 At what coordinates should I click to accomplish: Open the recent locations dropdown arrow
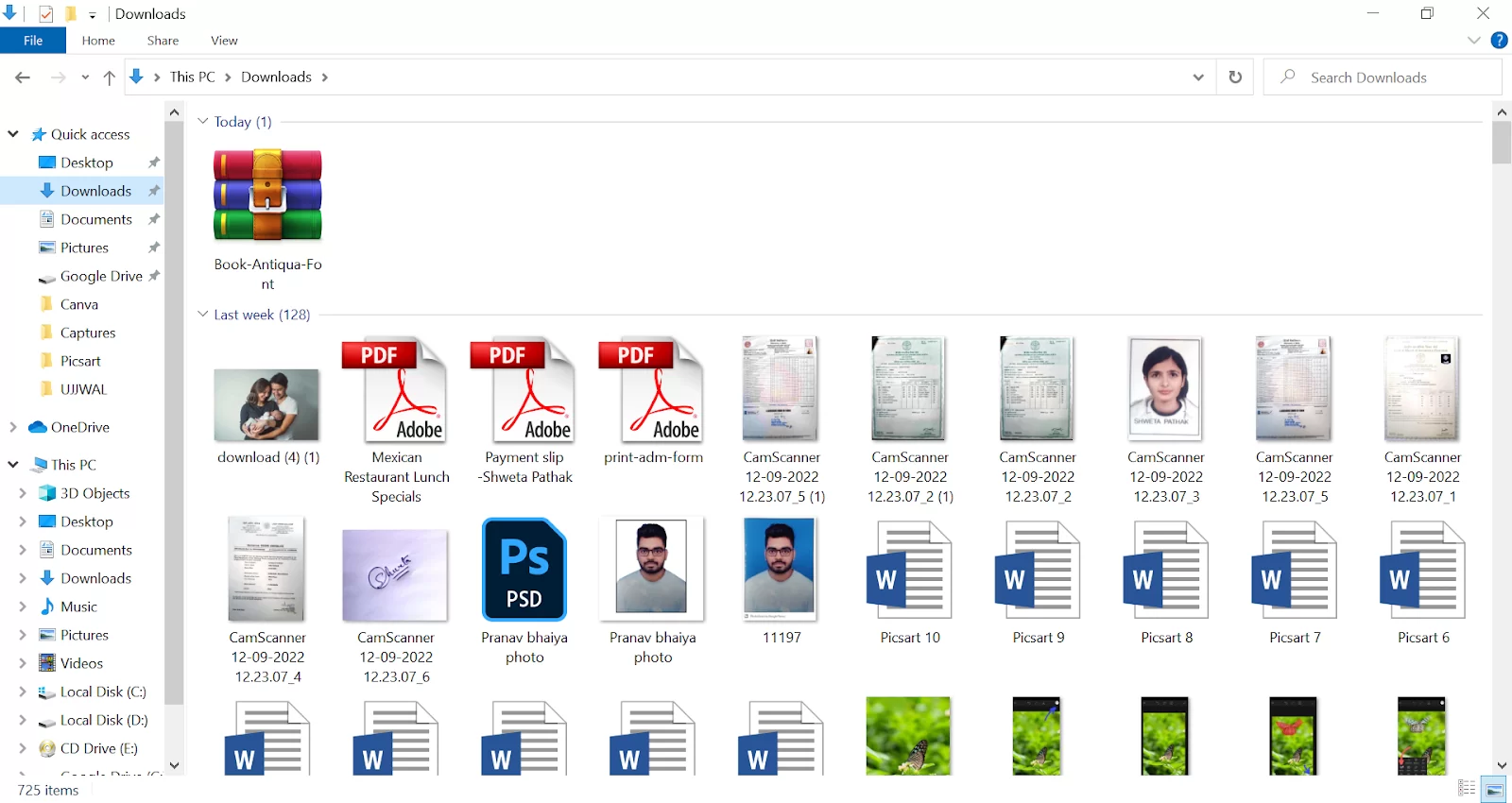point(85,77)
